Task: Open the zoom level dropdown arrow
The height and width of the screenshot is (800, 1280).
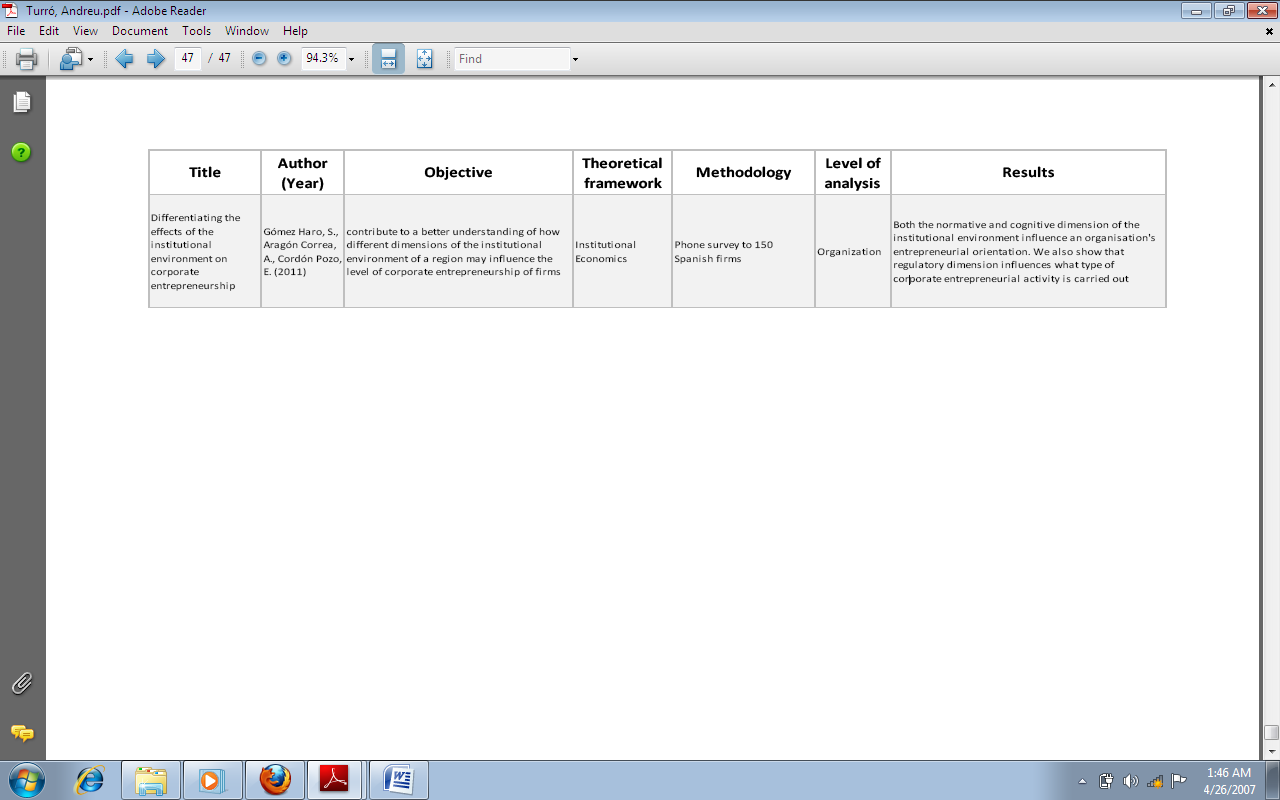Action: [352, 59]
